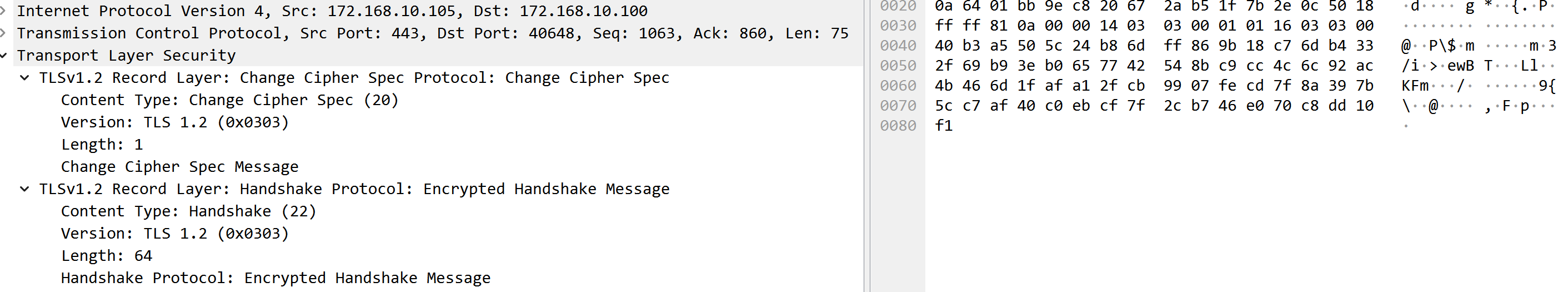Select Version line under Change Cipher Spec record
This screenshot has width=1568, height=292.
pyautogui.click(x=175, y=122)
